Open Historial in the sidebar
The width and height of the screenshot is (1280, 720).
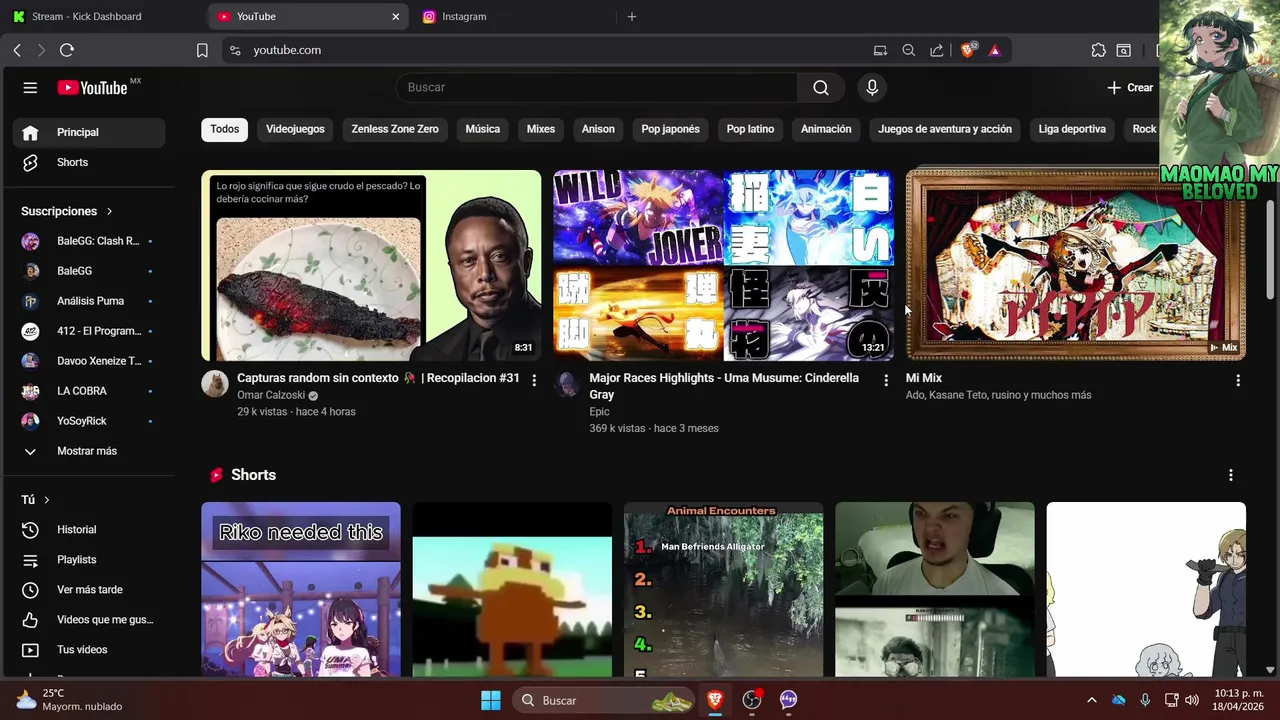89,530
